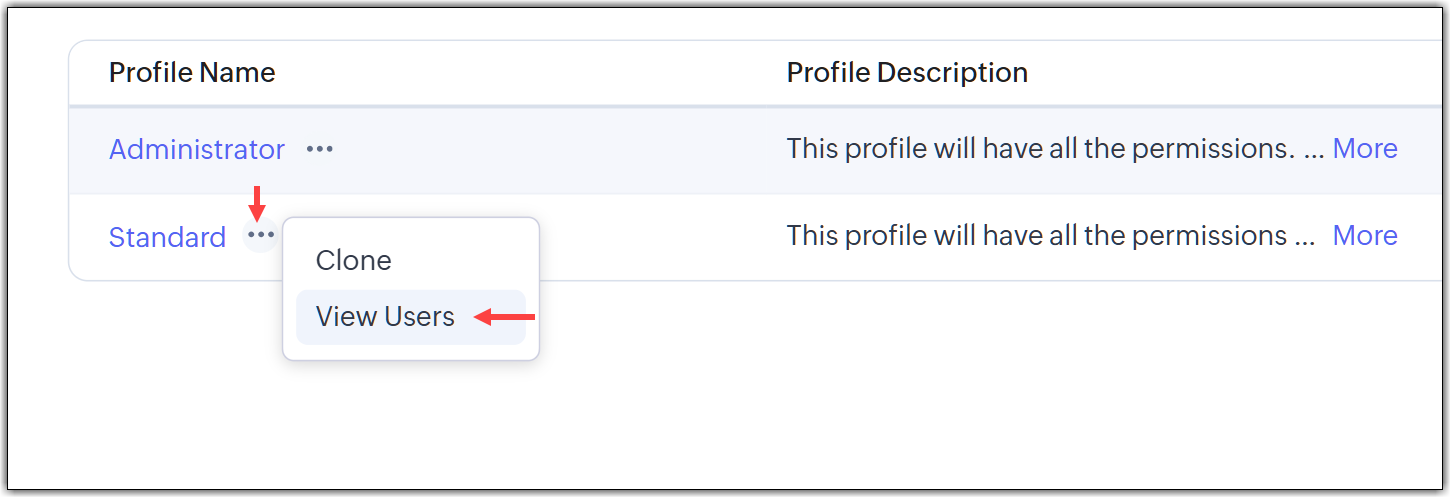Click the Standard profile's three-dot menu icon
The height and width of the screenshot is (498, 1451).
coord(261,236)
